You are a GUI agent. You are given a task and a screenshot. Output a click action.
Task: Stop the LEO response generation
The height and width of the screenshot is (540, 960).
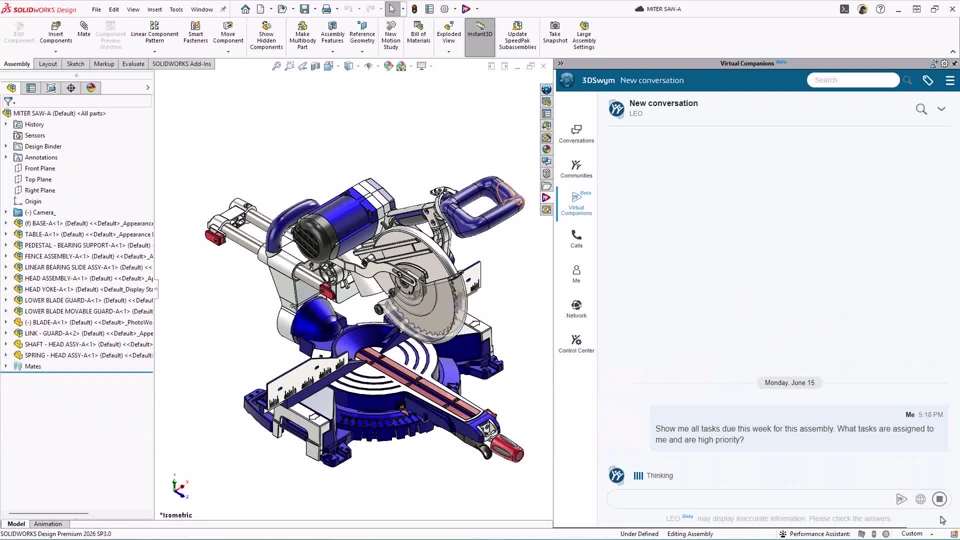[939, 499]
